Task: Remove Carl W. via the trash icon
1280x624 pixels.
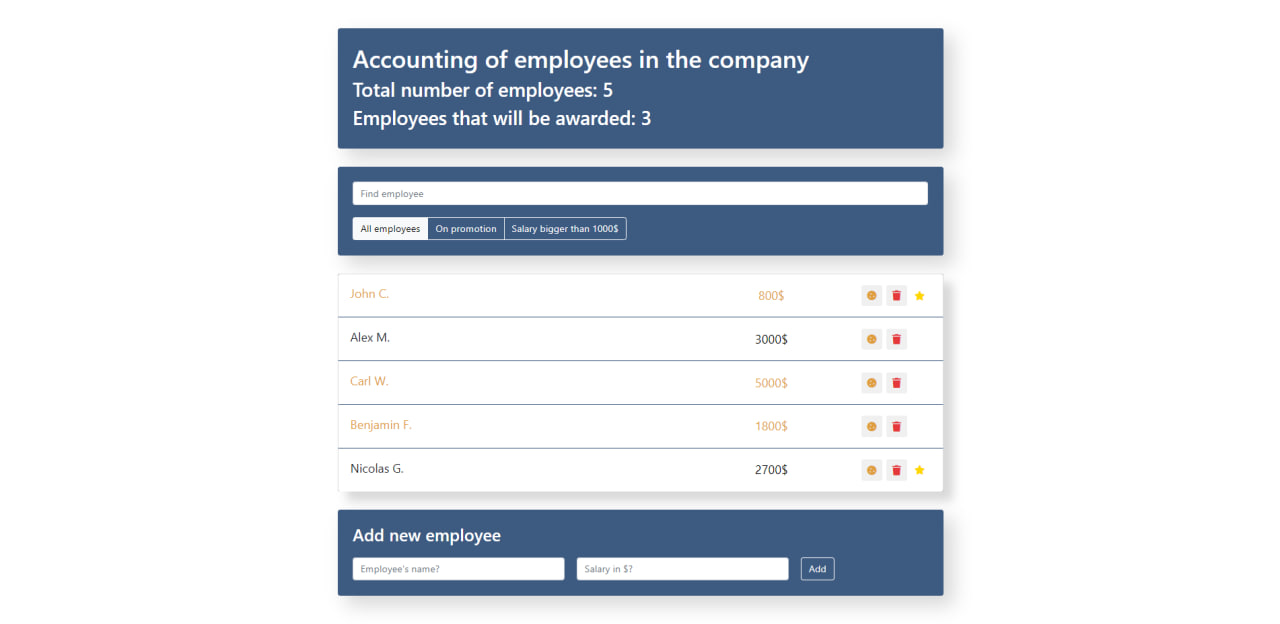Action: [x=896, y=382]
